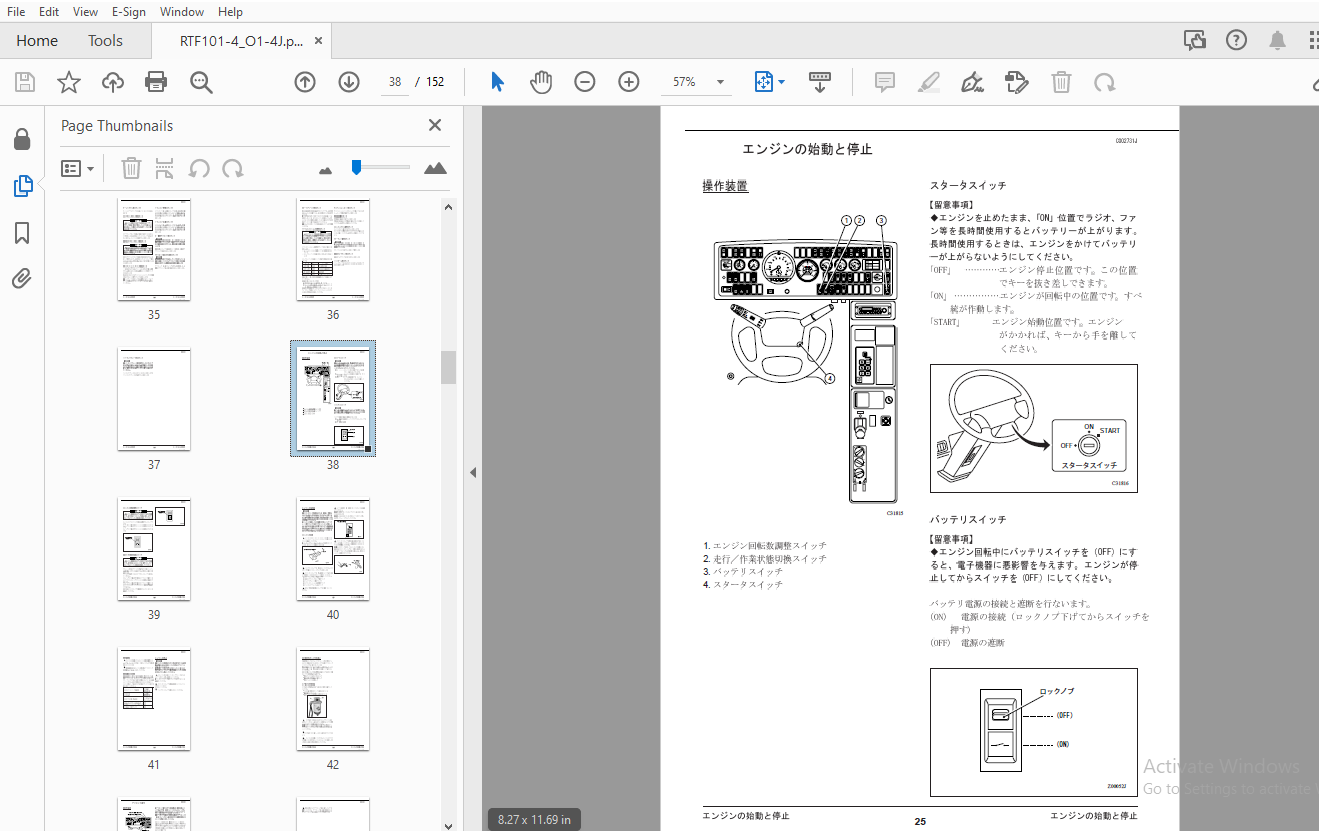
Task: Open the View menu
Action: (85, 12)
